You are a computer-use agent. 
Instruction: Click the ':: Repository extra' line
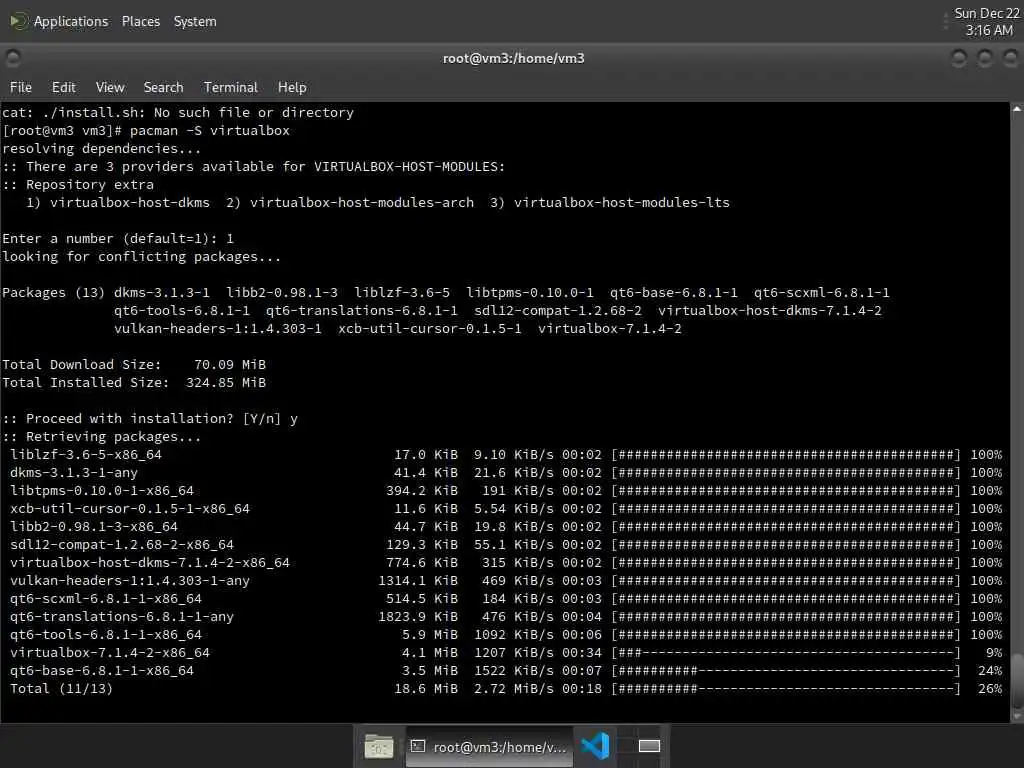pyautogui.click(x=78, y=184)
